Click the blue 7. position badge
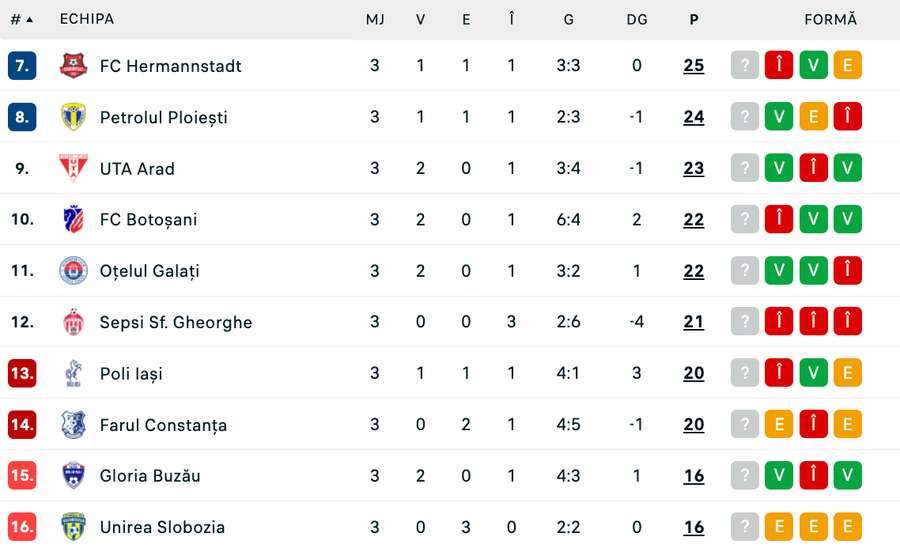This screenshot has height=552, width=900. point(22,66)
